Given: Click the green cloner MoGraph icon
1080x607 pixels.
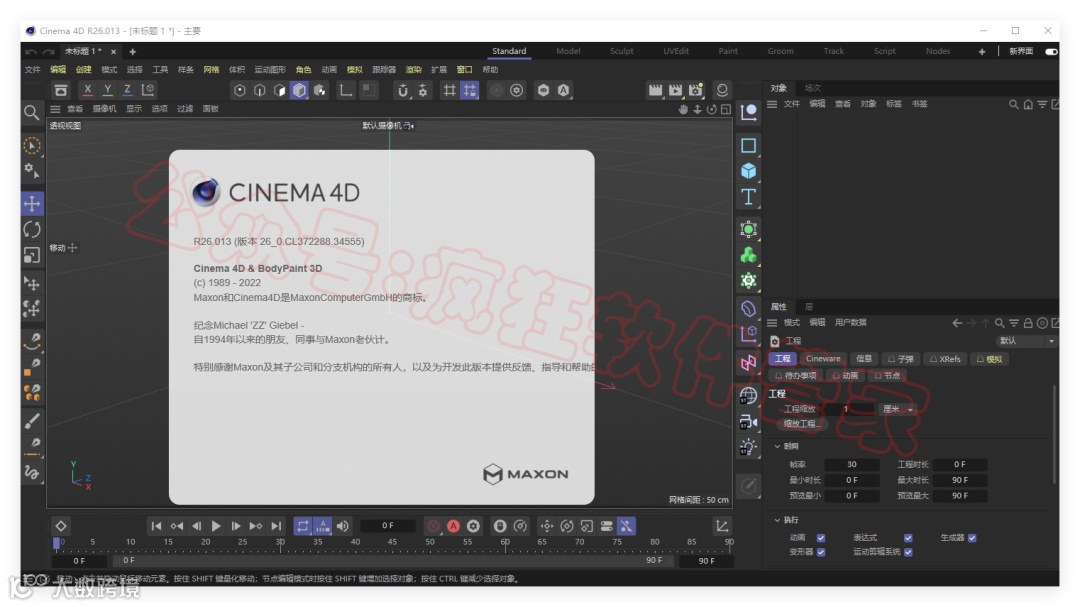Looking at the screenshot, I should point(749,255).
